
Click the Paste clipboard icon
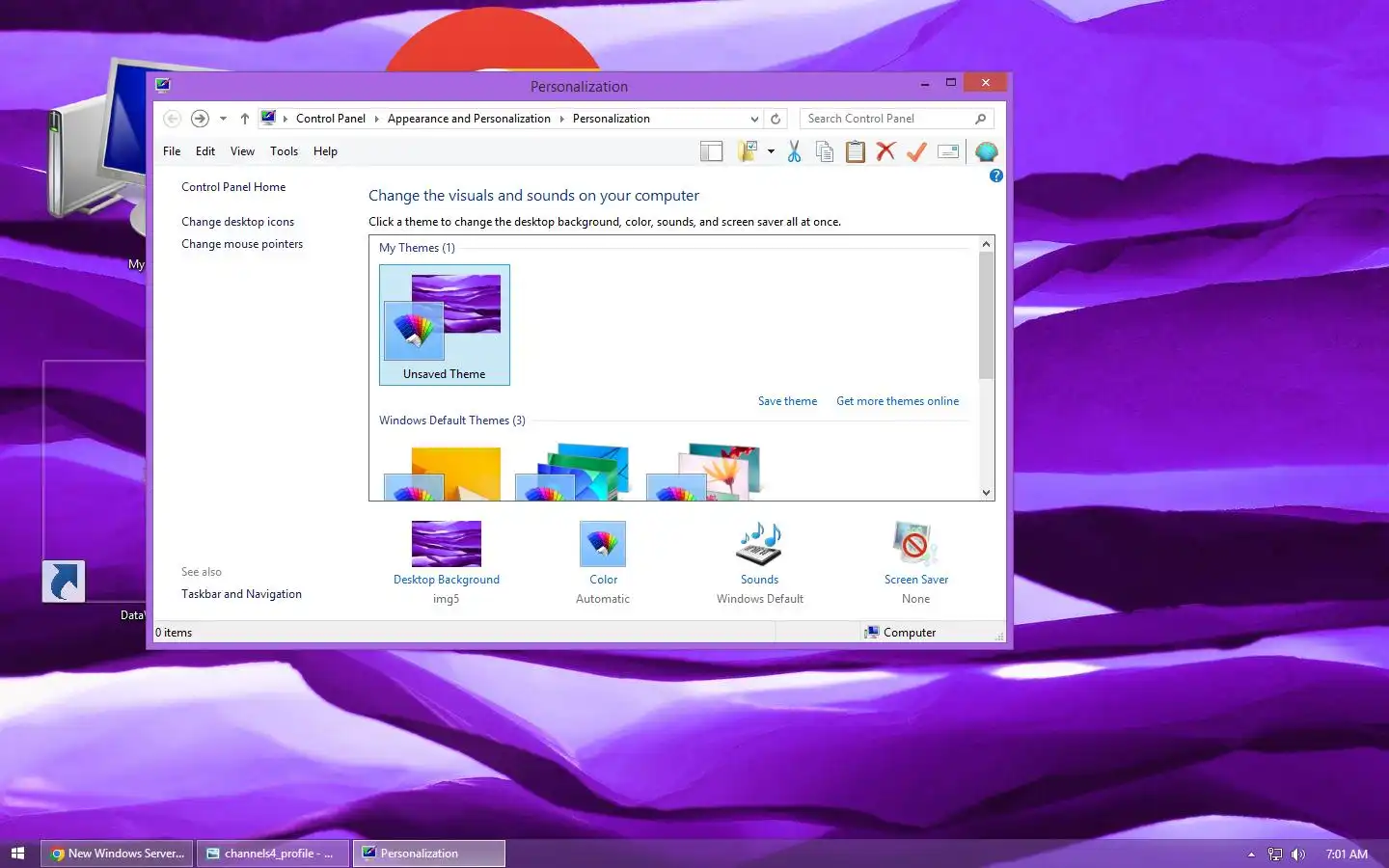coord(856,151)
